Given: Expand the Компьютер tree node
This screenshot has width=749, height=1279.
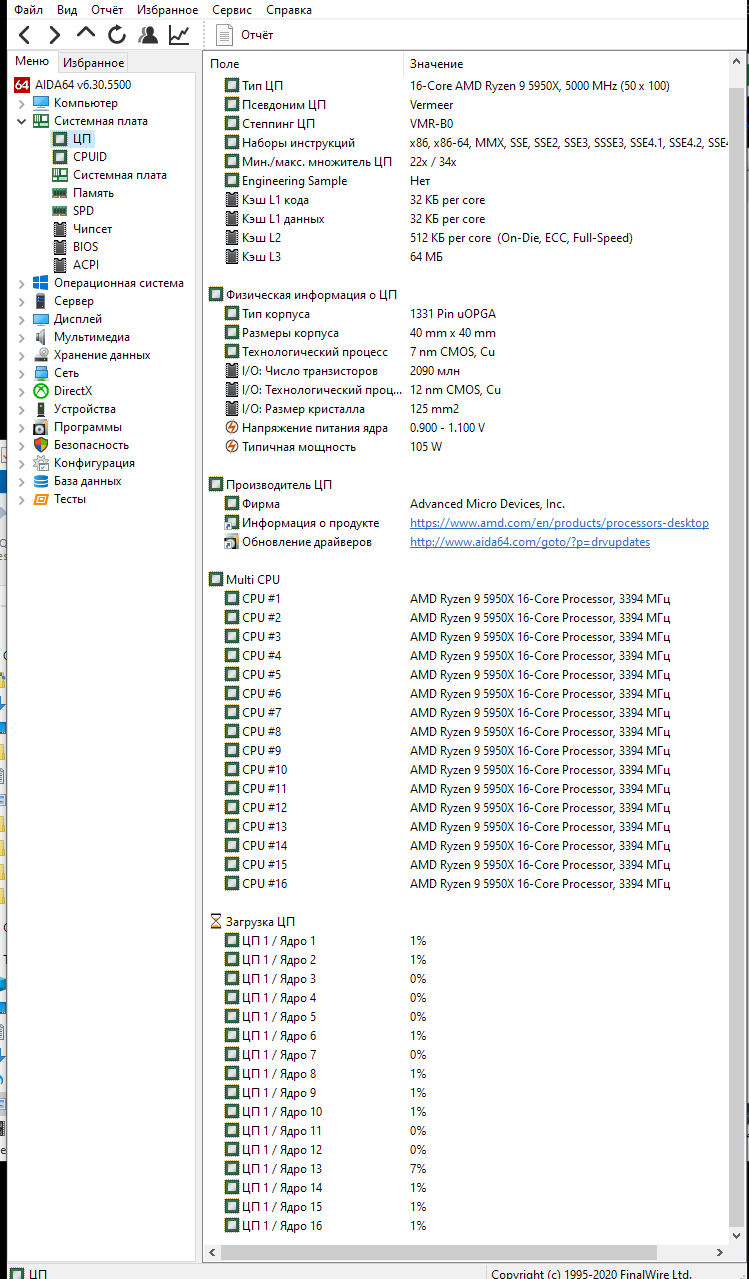Looking at the screenshot, I should 22,103.
